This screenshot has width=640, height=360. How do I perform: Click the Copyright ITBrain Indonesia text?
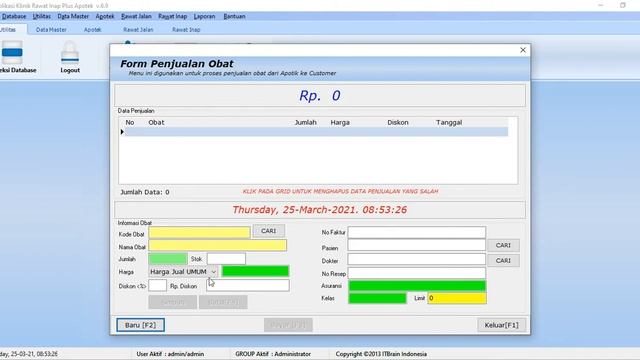coord(381,354)
